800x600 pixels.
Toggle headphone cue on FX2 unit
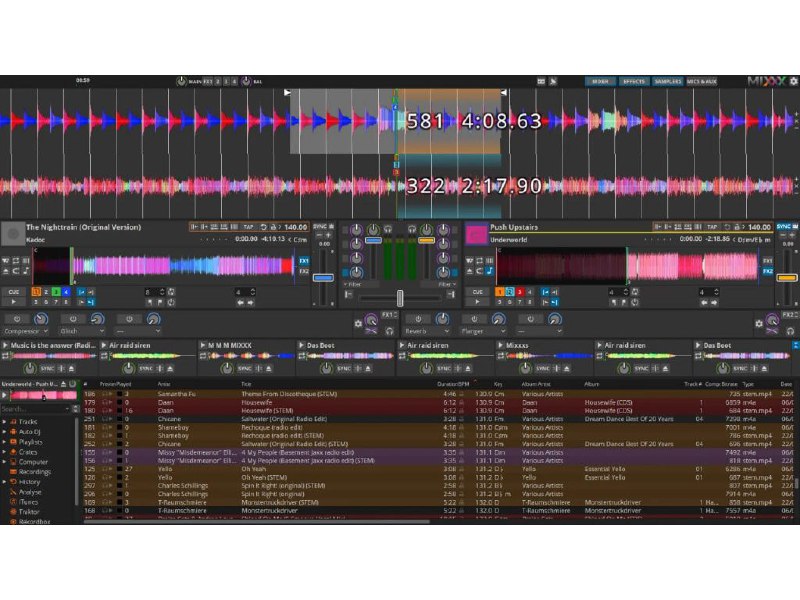790,331
